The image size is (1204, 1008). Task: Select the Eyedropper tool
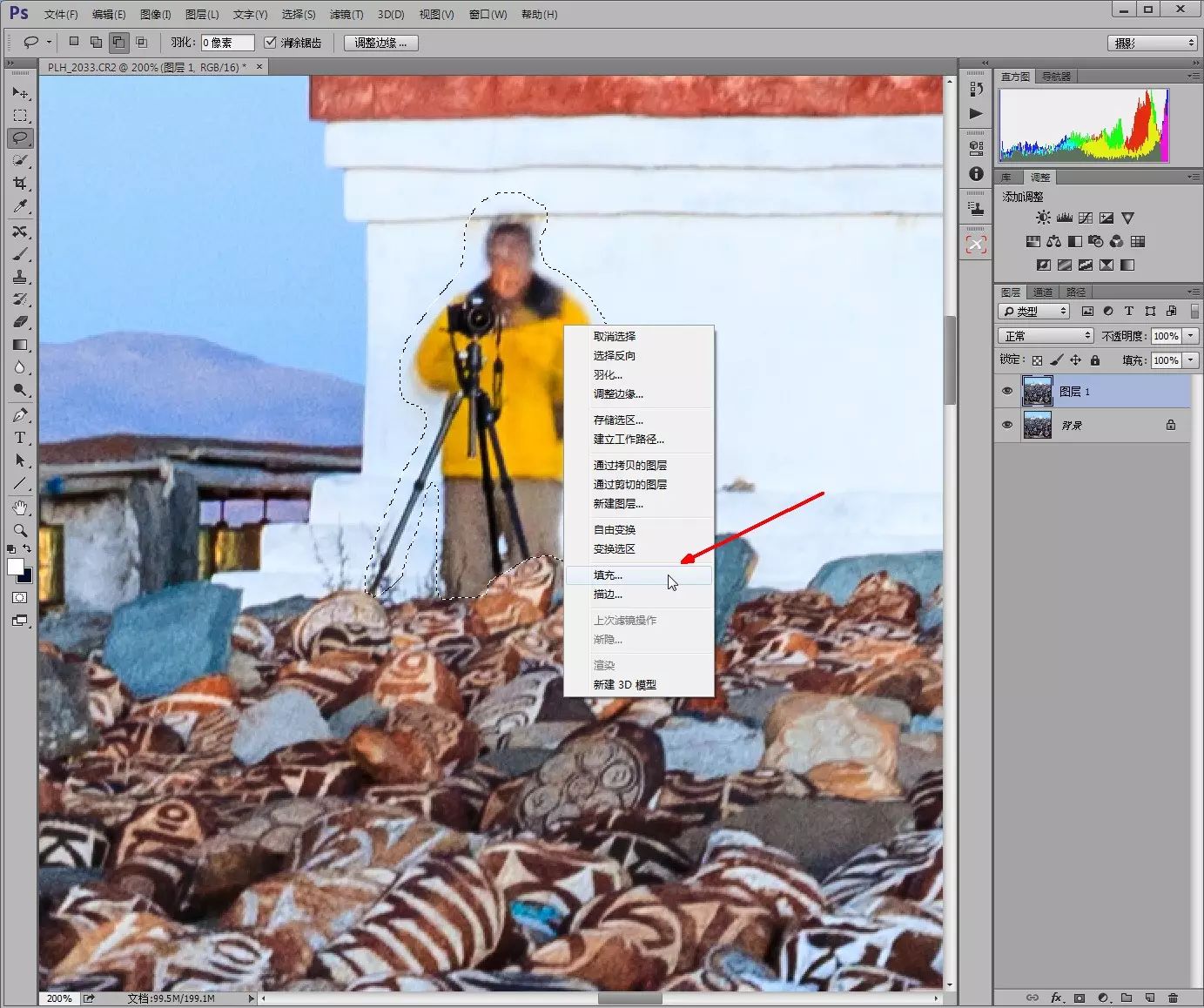coord(20,206)
